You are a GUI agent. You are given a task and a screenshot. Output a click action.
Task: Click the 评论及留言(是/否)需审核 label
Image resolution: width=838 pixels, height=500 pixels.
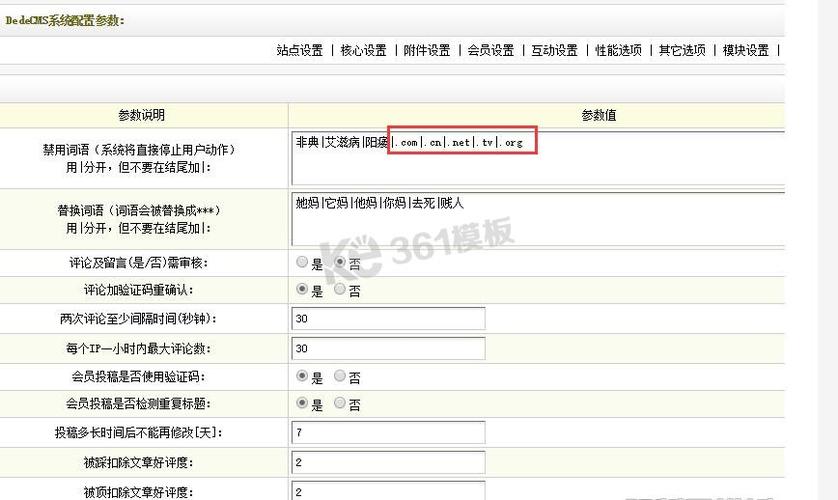pyautogui.click(x=138, y=263)
